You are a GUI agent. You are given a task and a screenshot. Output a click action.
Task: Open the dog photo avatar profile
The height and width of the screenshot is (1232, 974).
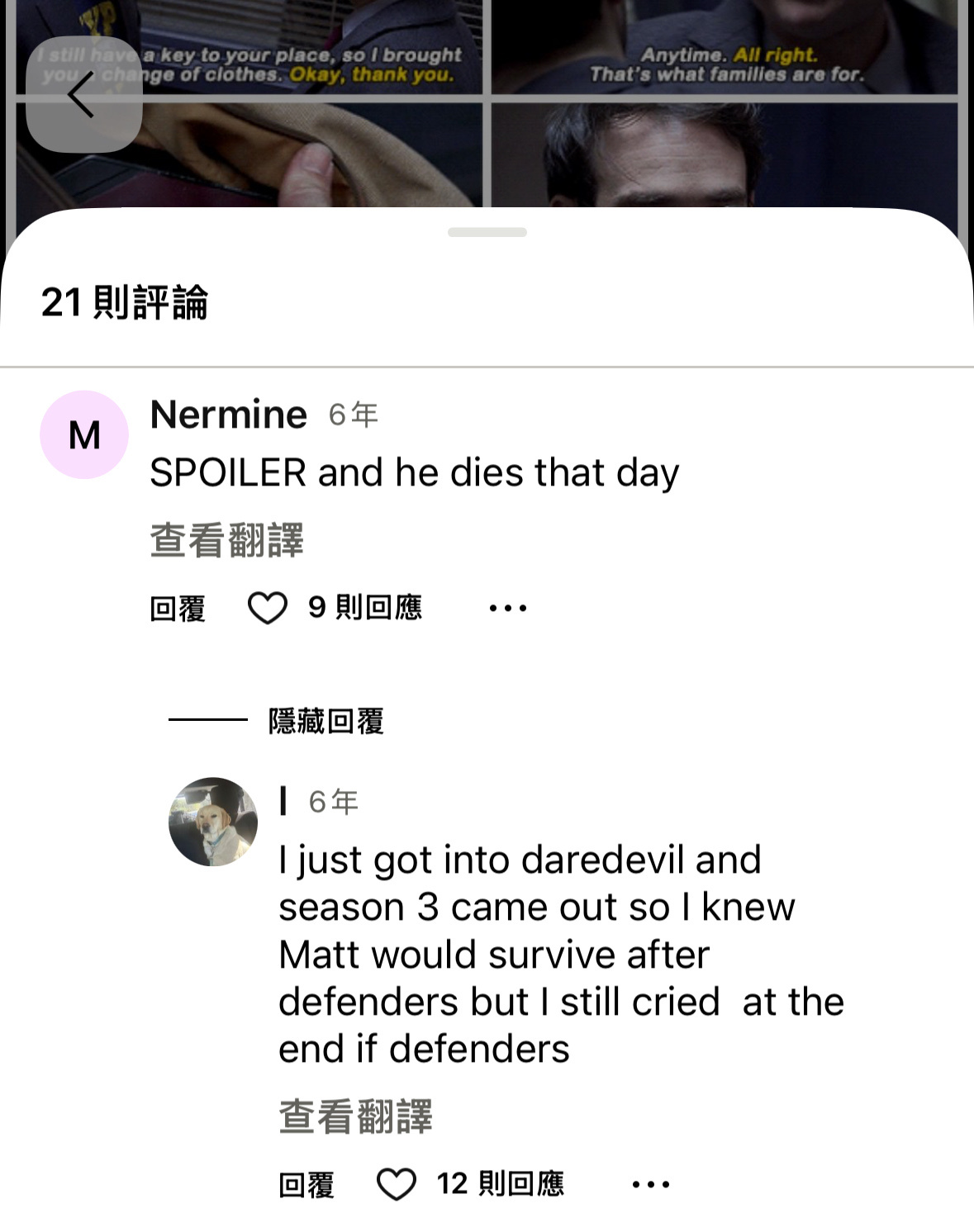point(213,822)
